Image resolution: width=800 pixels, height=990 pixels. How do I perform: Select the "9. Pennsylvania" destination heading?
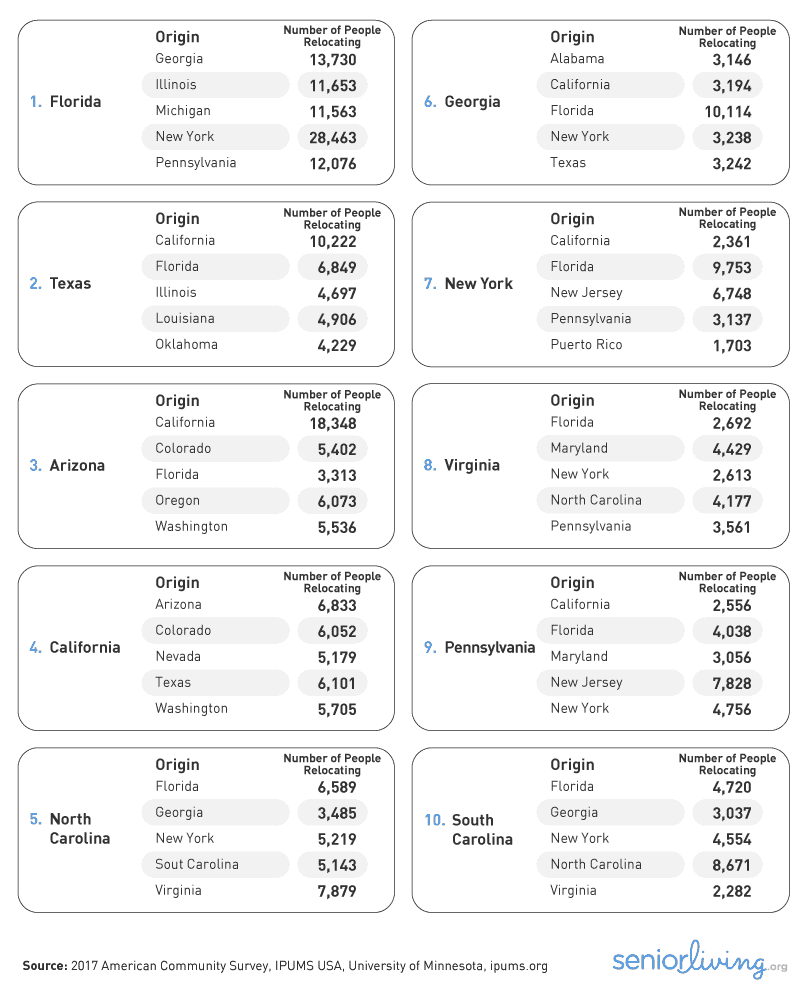click(x=479, y=648)
